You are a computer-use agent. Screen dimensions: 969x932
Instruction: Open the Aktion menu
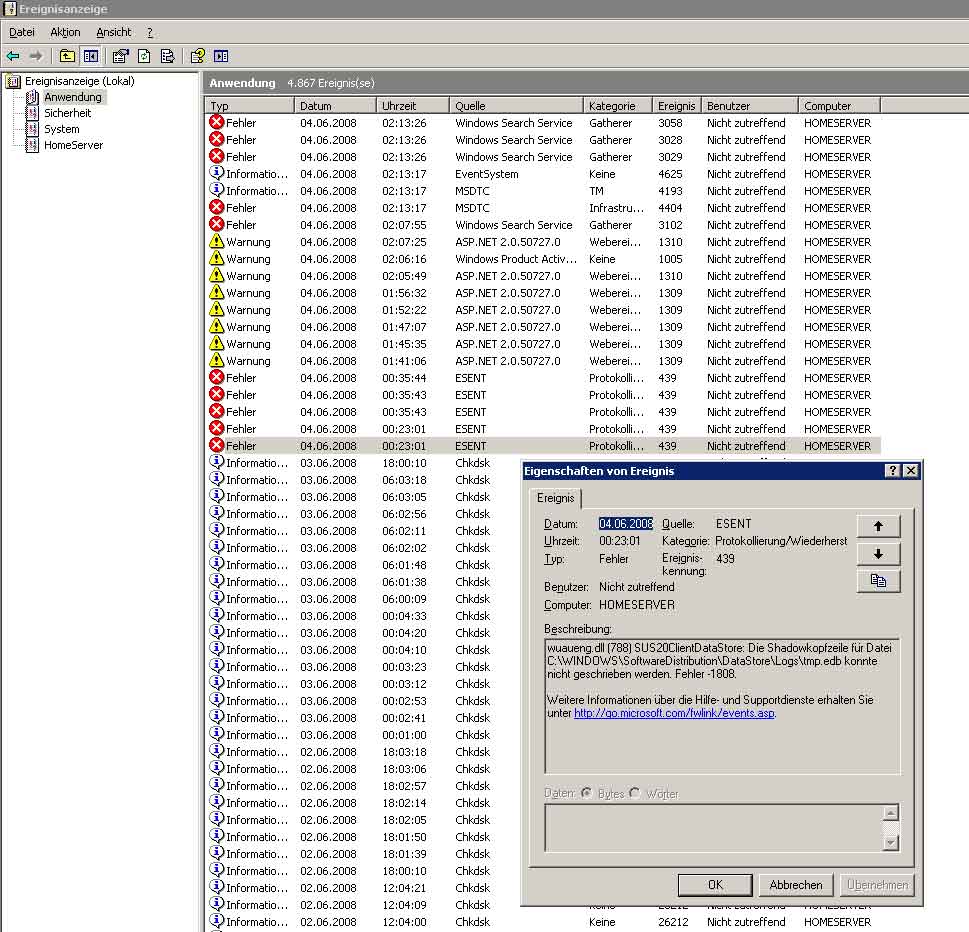tap(66, 32)
